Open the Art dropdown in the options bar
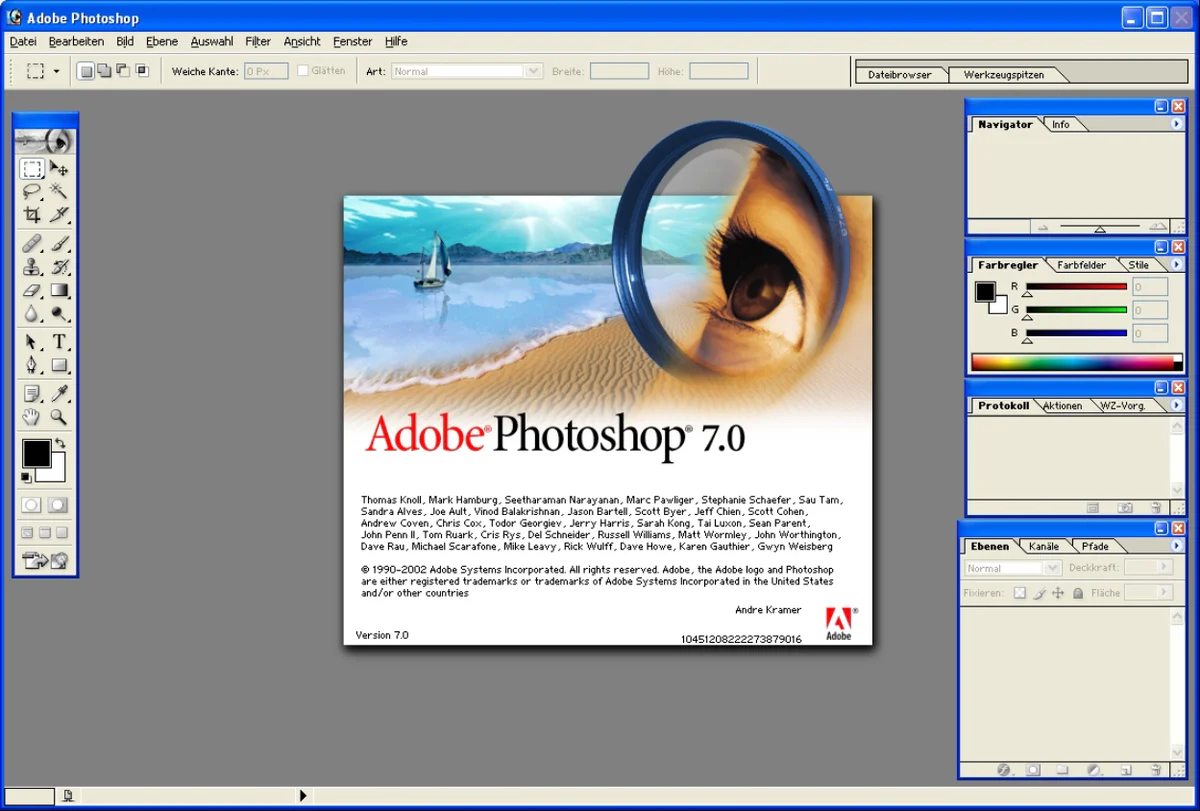 click(x=533, y=70)
